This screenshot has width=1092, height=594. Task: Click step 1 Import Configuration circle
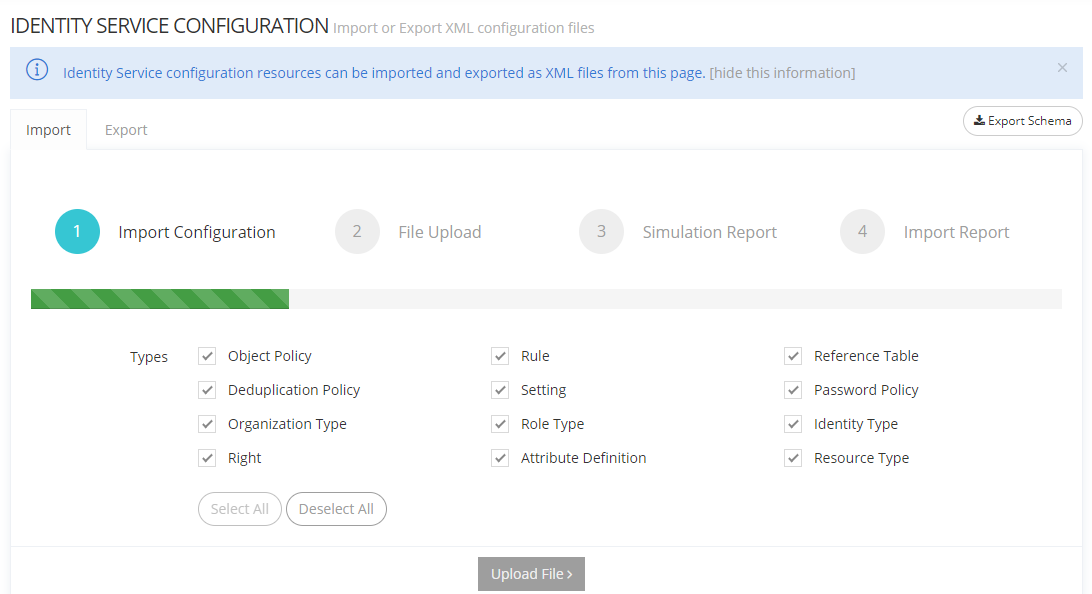tap(77, 232)
